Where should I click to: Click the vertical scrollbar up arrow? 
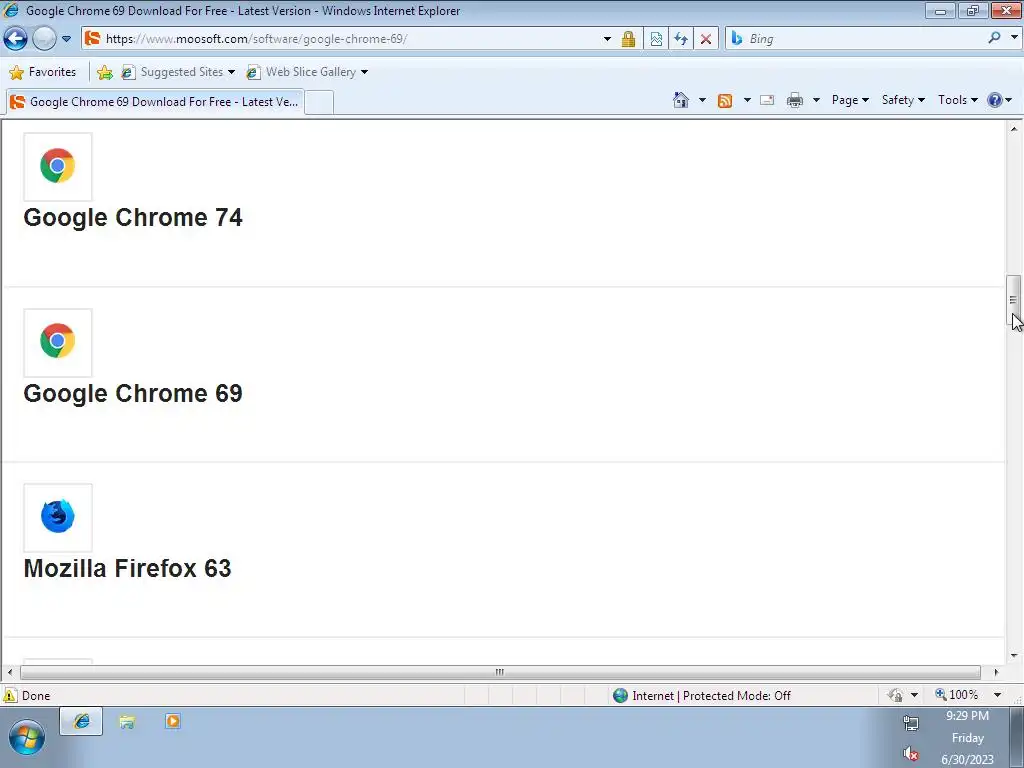(1014, 129)
